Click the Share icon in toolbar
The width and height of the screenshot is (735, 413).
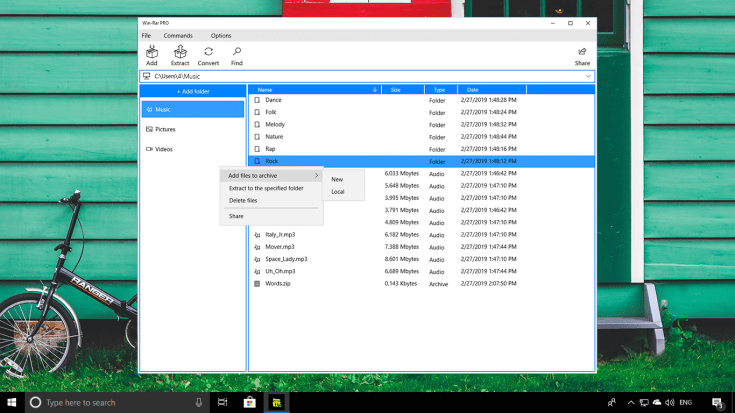(582, 52)
